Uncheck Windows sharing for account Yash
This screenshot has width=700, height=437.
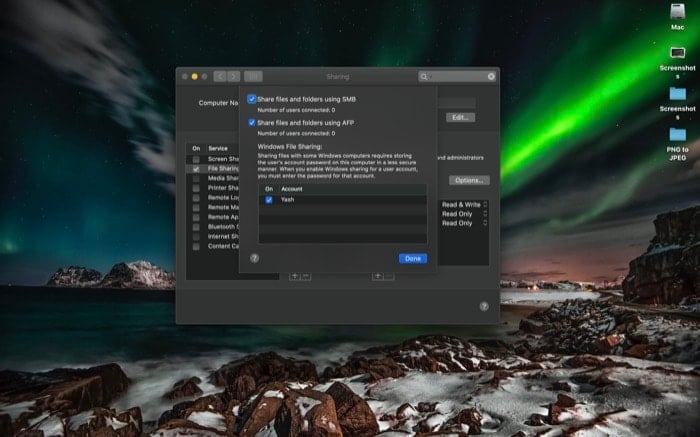(269, 200)
